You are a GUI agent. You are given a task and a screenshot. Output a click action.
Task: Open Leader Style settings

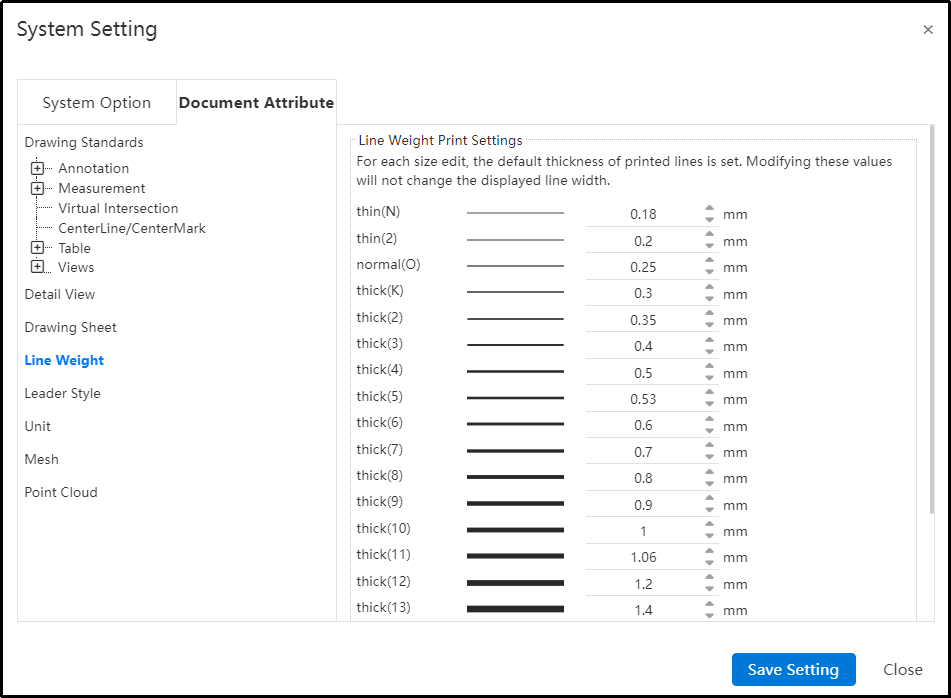click(62, 393)
